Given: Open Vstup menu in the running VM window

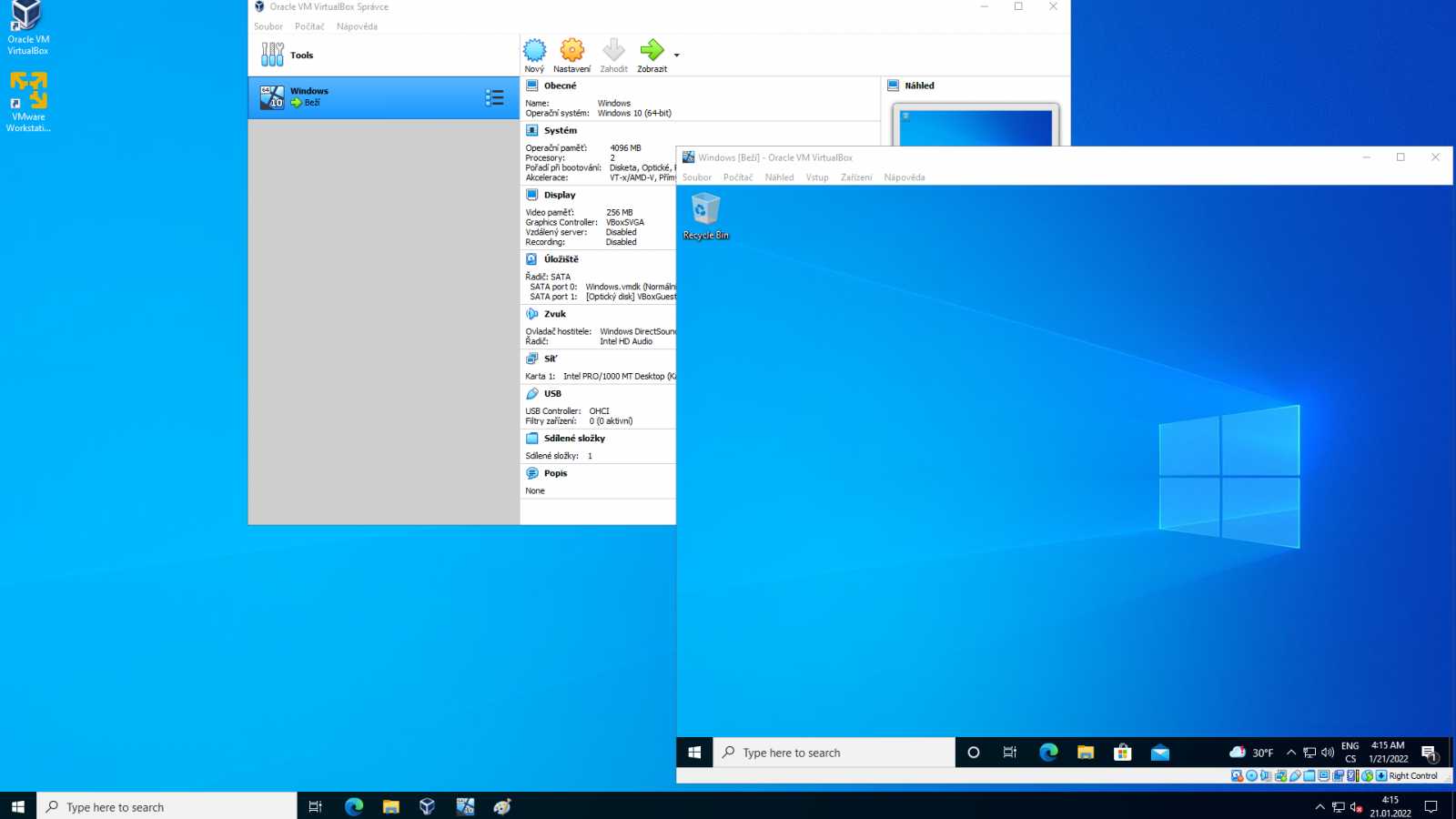Looking at the screenshot, I should click(x=817, y=177).
